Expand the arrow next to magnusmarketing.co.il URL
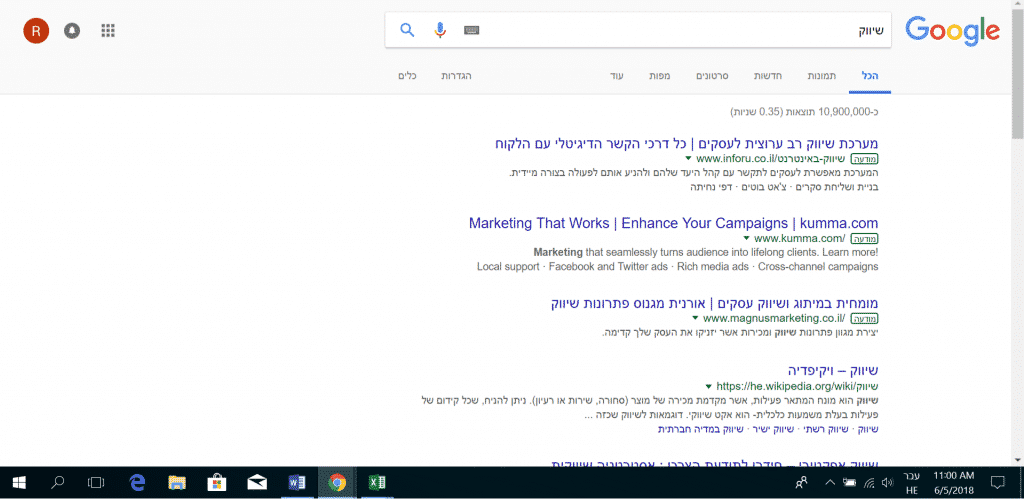 coord(695,319)
